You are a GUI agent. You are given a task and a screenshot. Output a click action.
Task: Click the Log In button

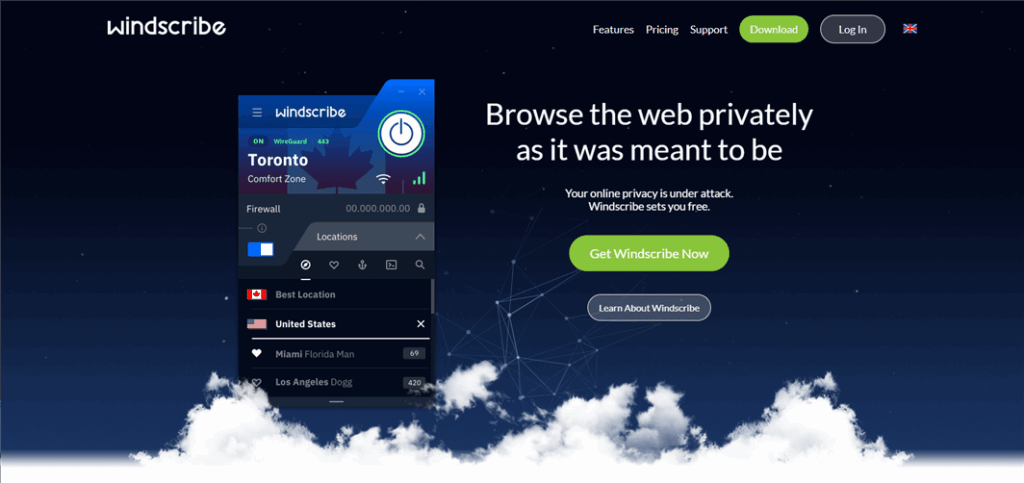pos(853,29)
